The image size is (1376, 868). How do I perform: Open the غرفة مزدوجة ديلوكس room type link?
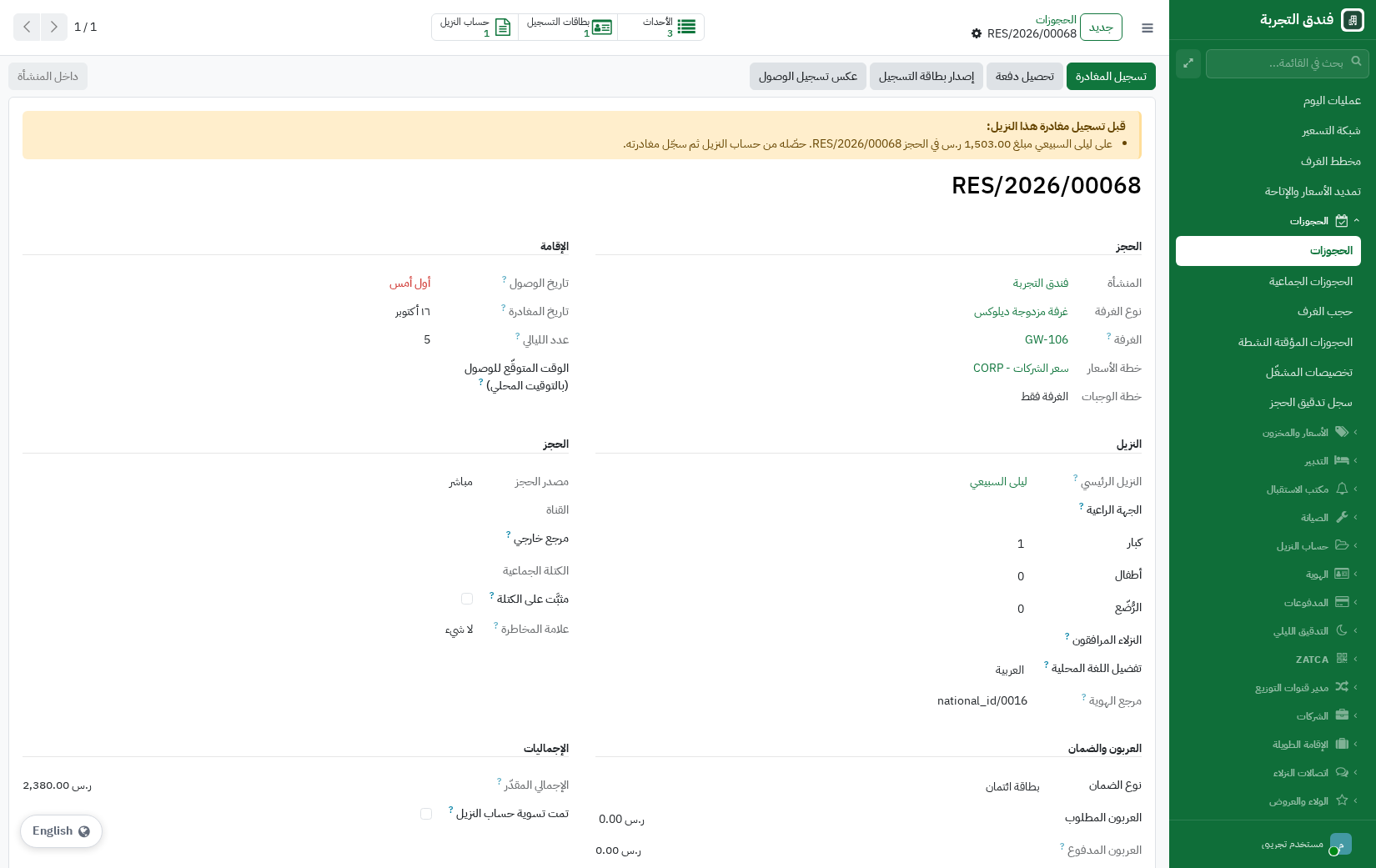[1021, 312]
